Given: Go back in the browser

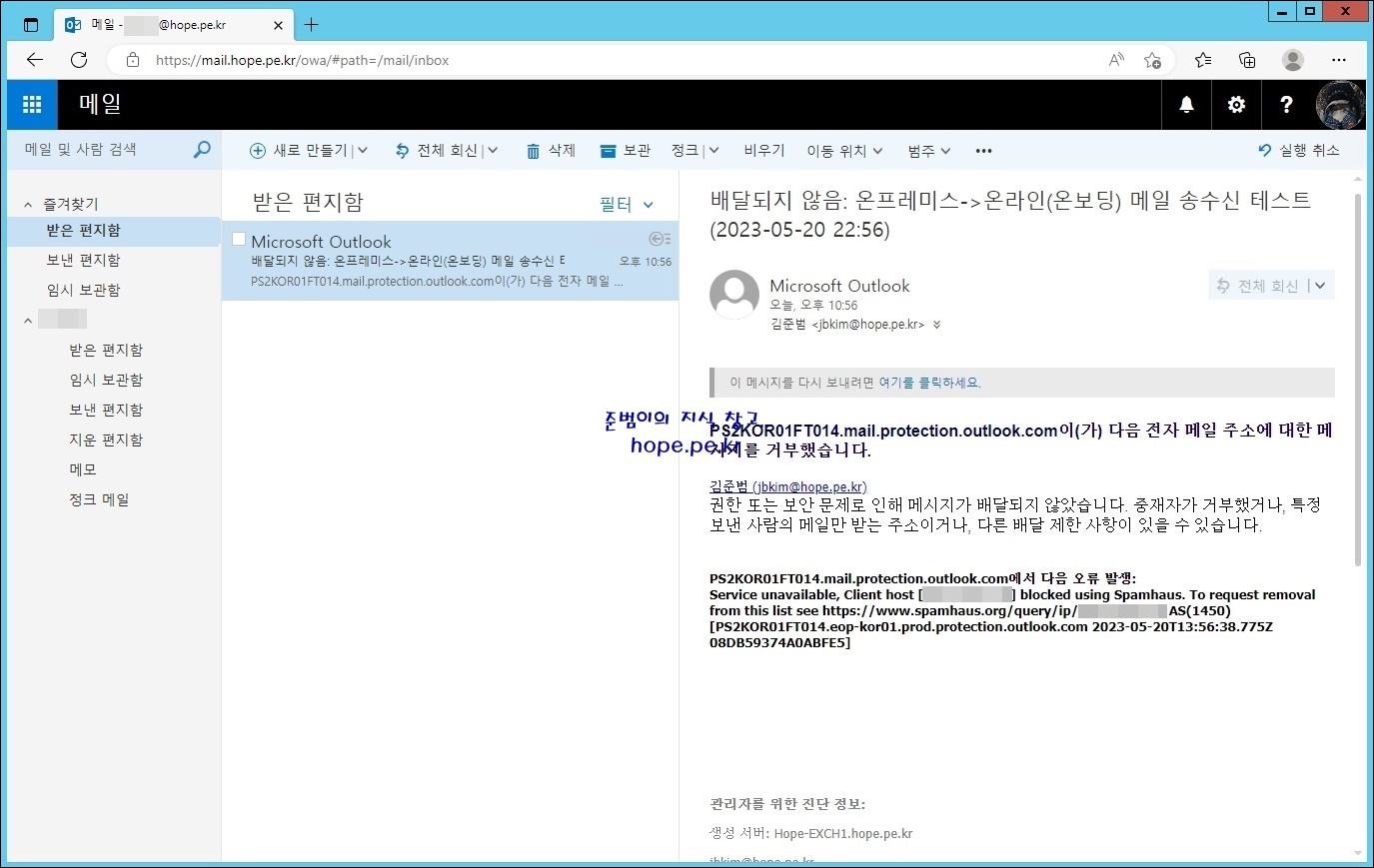Looking at the screenshot, I should [35, 60].
